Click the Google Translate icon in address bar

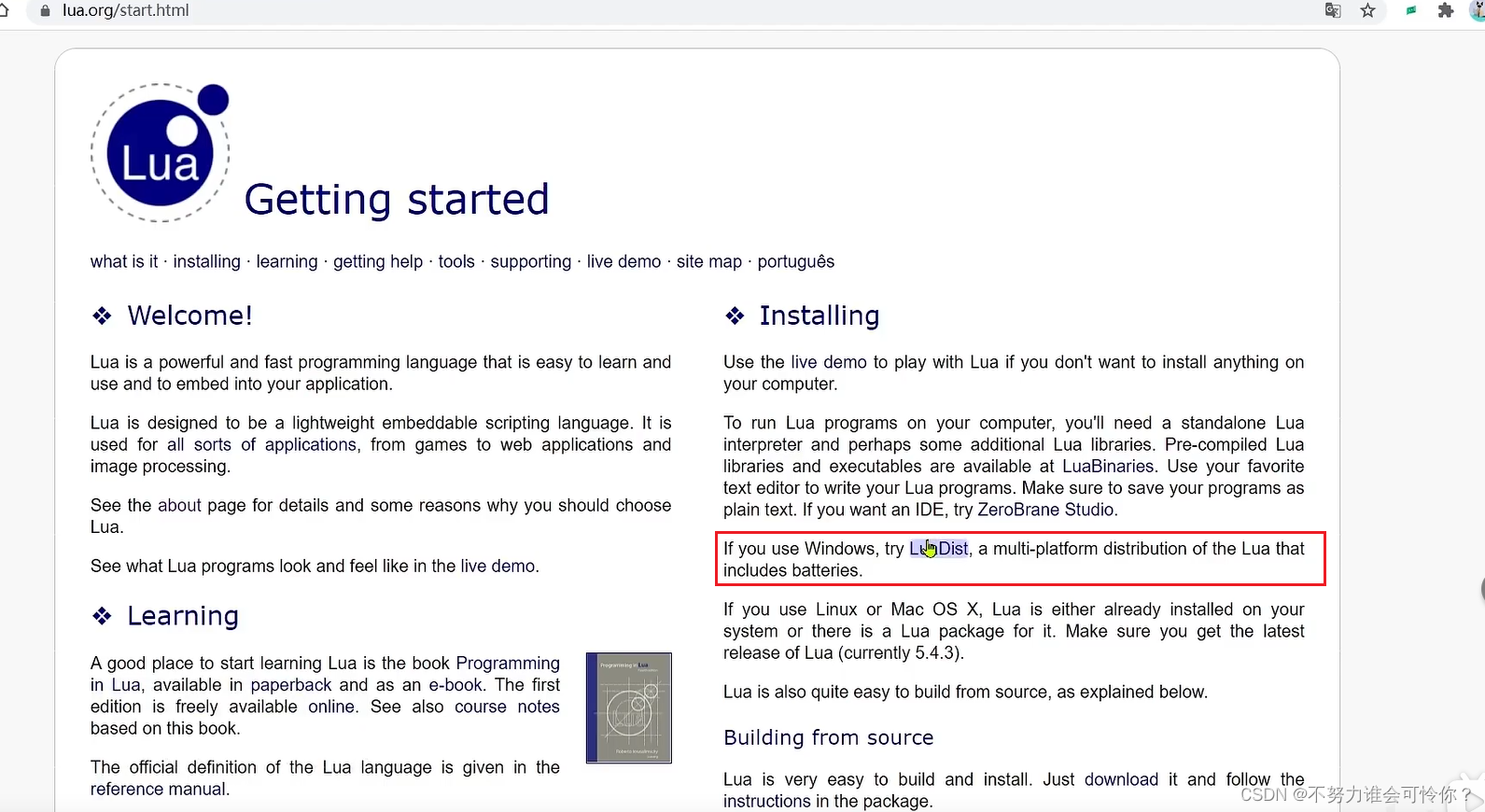coord(1333,10)
